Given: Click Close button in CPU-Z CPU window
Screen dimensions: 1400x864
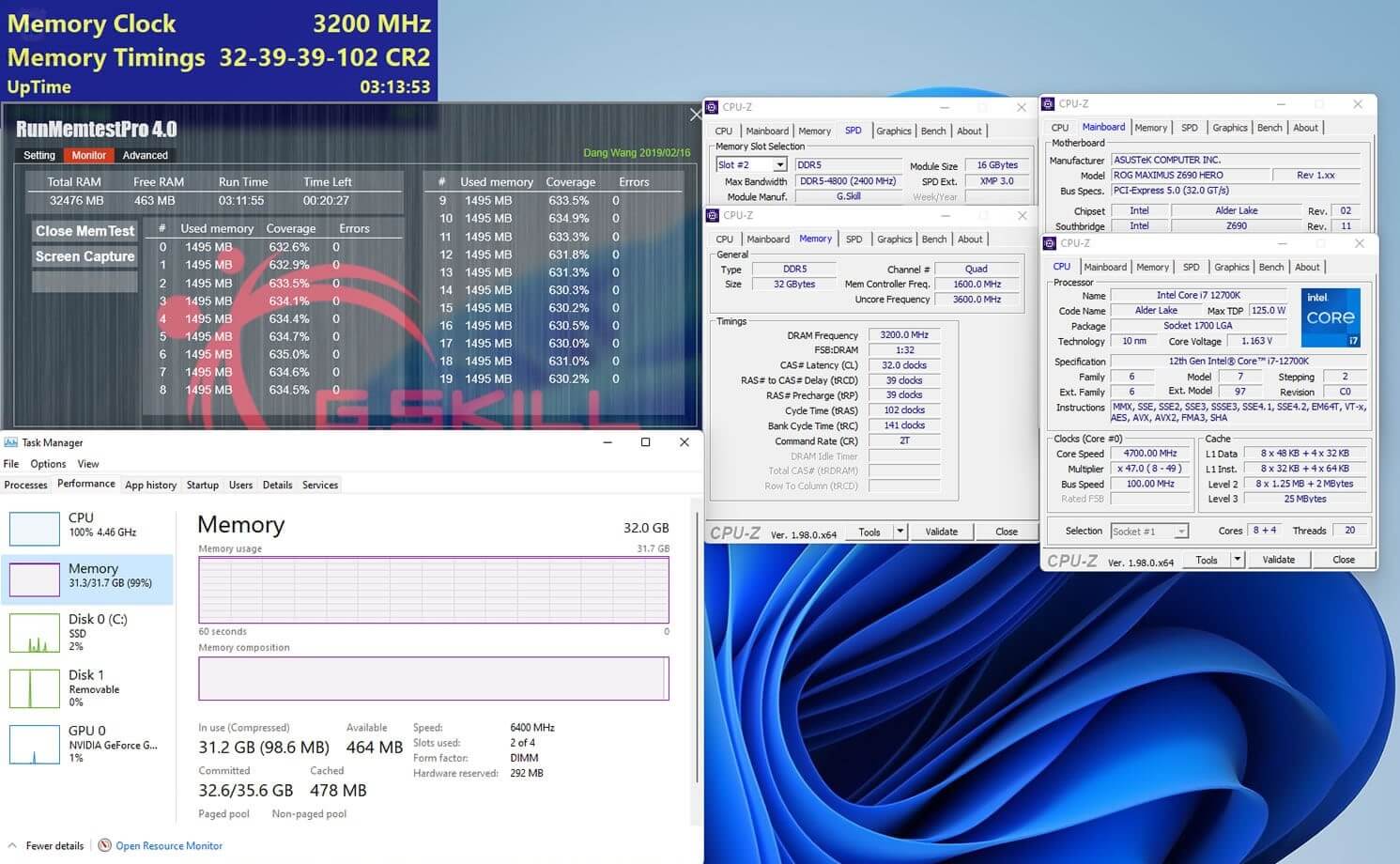Looking at the screenshot, I should pos(1344,560).
